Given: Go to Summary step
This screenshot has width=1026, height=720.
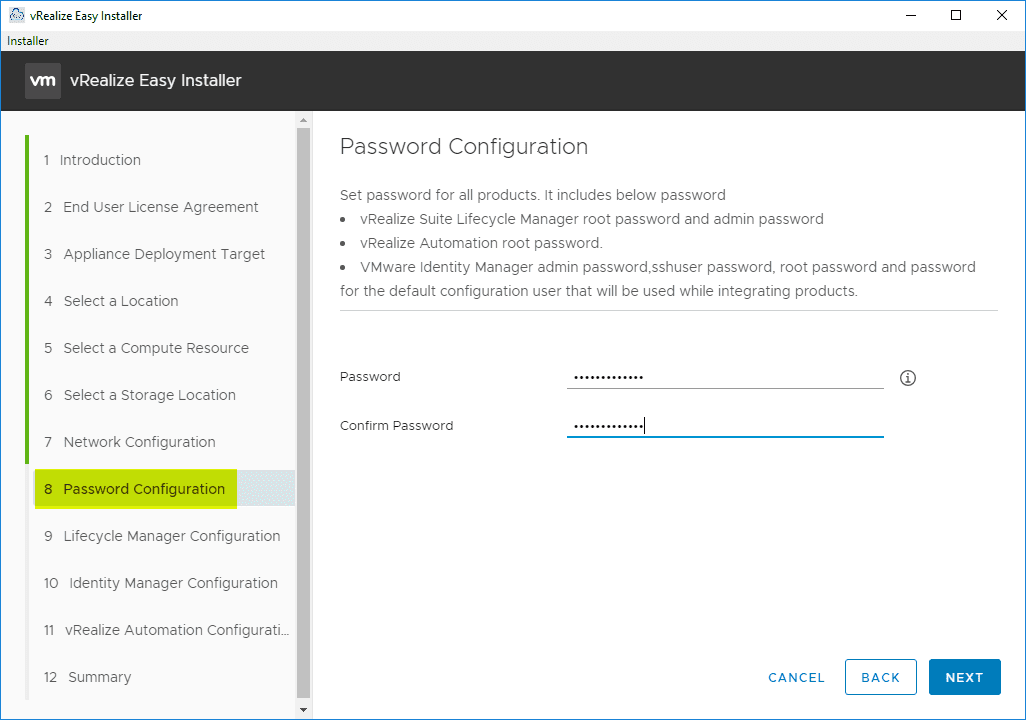Looking at the screenshot, I should coord(99,677).
